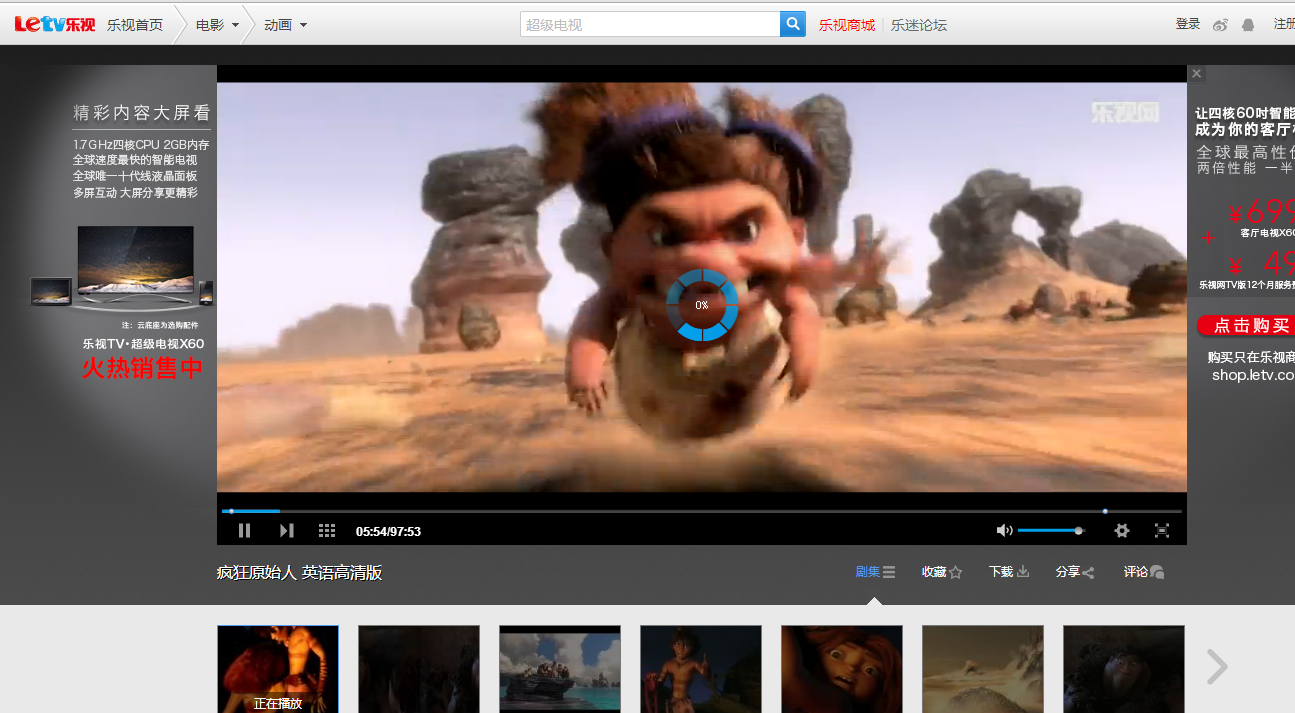1295x713 pixels.
Task: Search using the blue magnifier button
Action: [793, 24]
